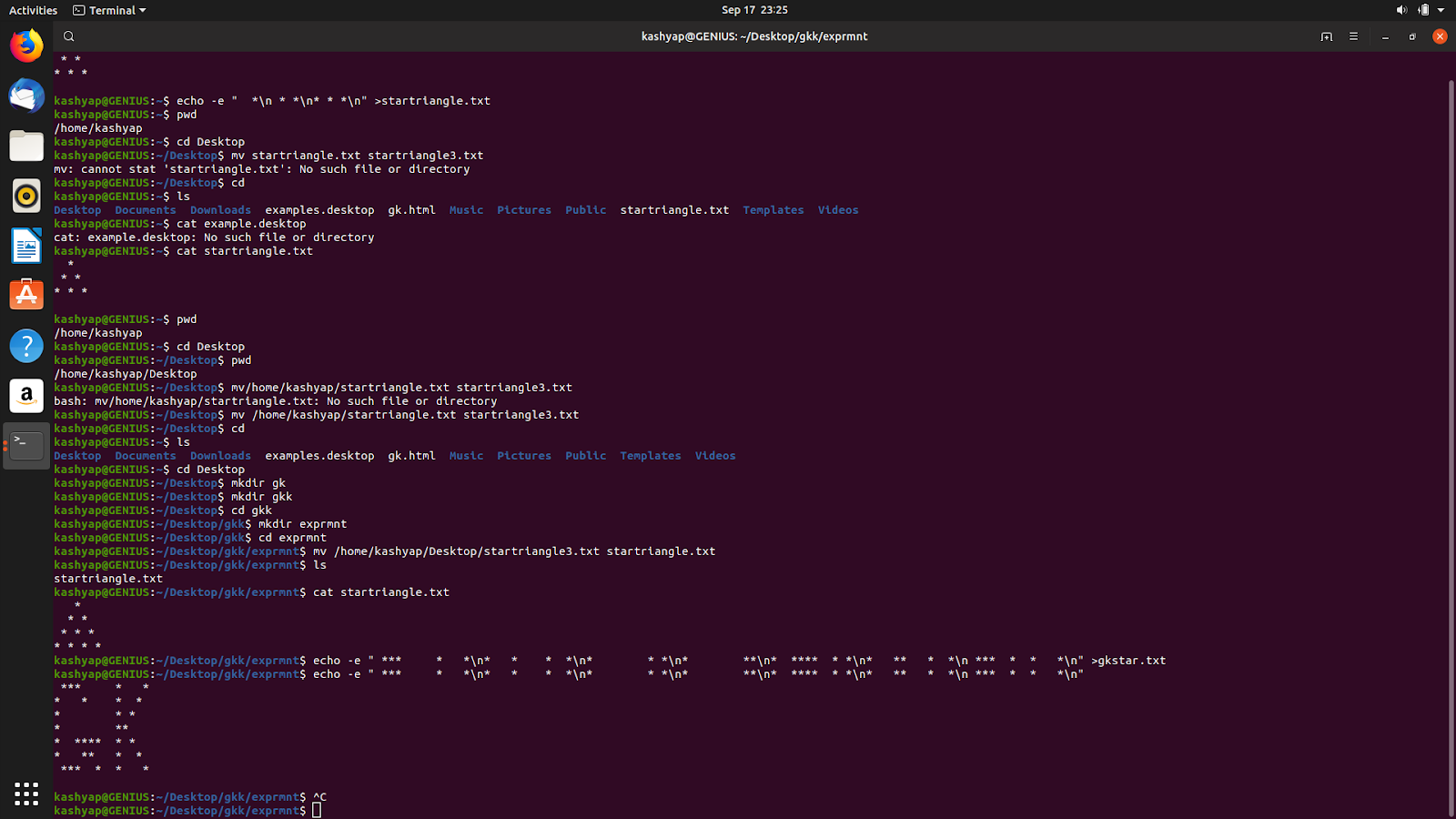Click the terminal vertical scrollbar
The width and height of the screenshot is (1456, 819).
pos(1451,448)
